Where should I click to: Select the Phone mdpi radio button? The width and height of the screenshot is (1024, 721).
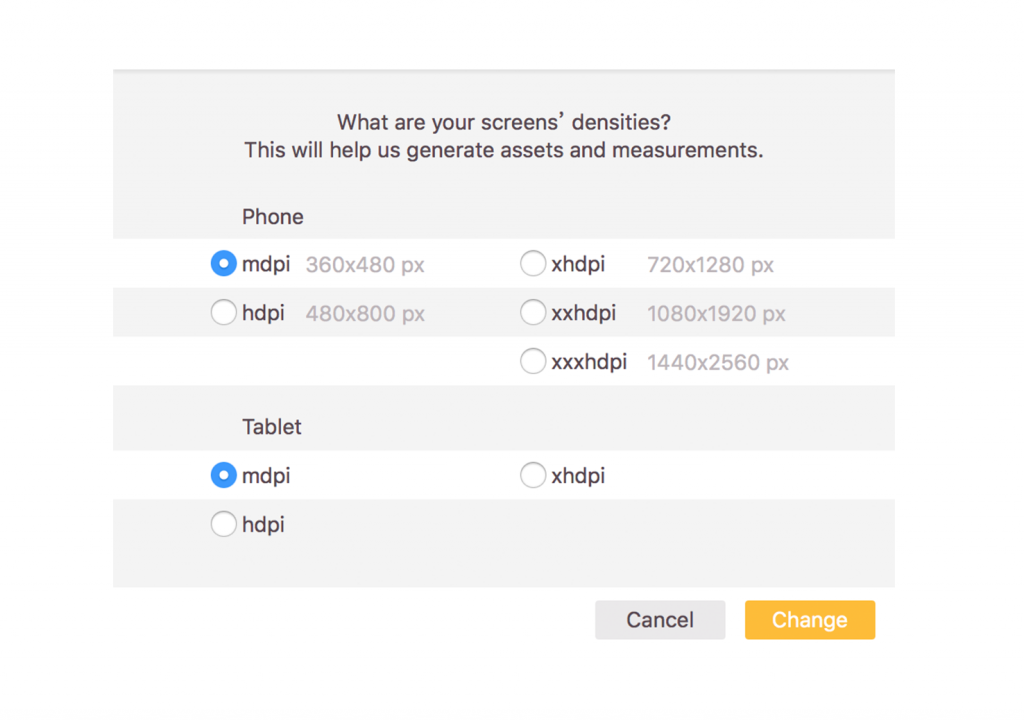click(x=223, y=264)
